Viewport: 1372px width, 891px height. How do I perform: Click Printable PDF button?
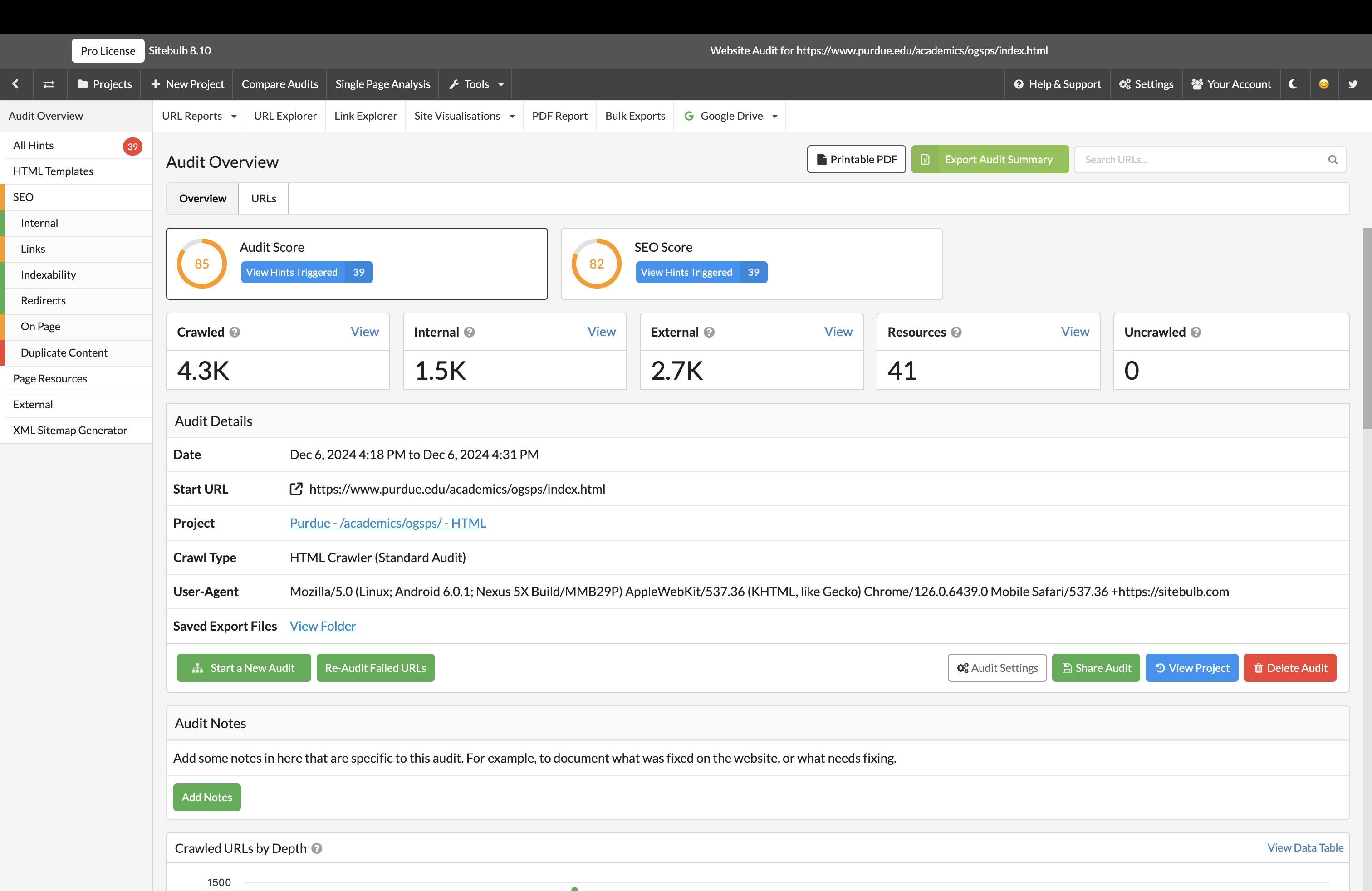click(856, 159)
